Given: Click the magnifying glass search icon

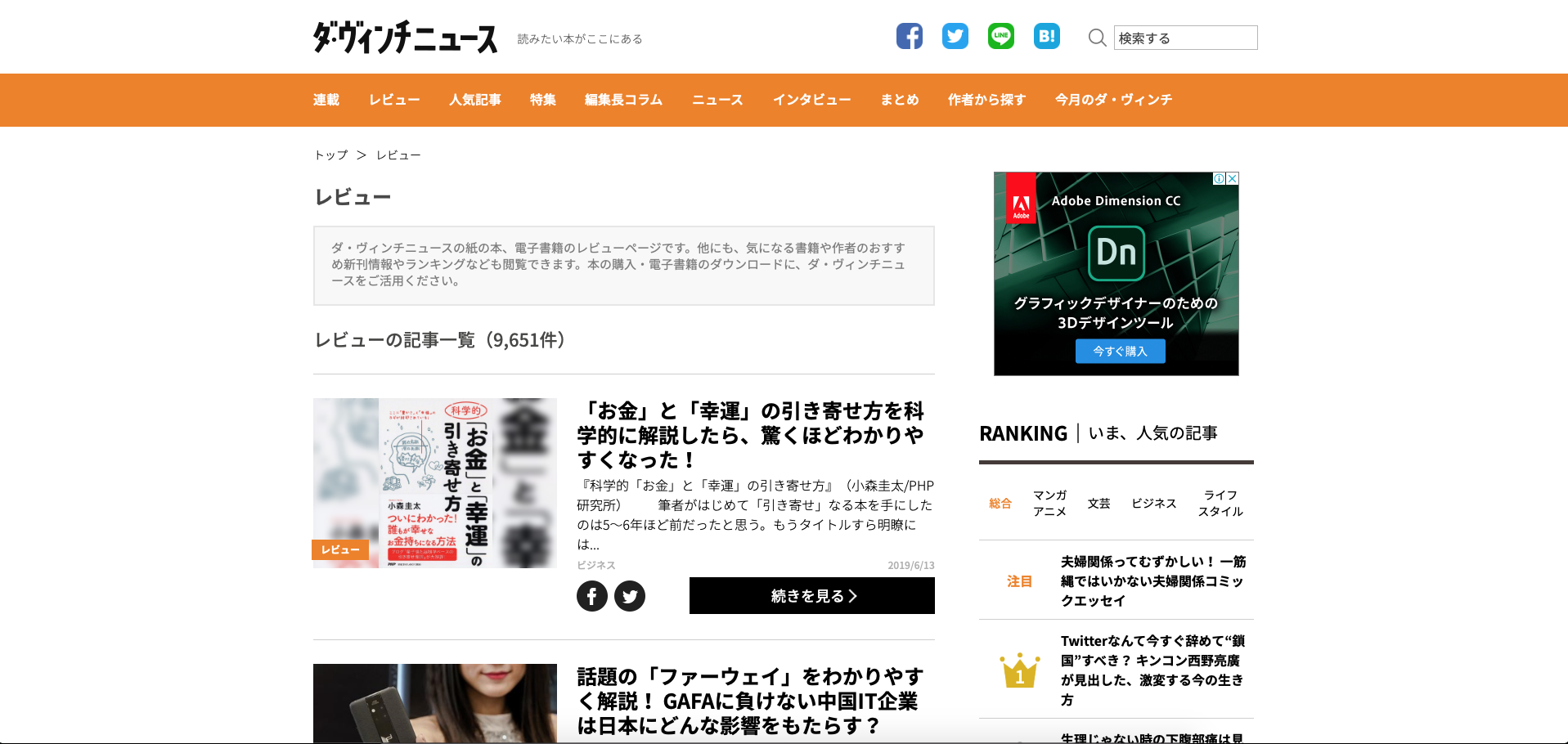Looking at the screenshot, I should [x=1097, y=38].
